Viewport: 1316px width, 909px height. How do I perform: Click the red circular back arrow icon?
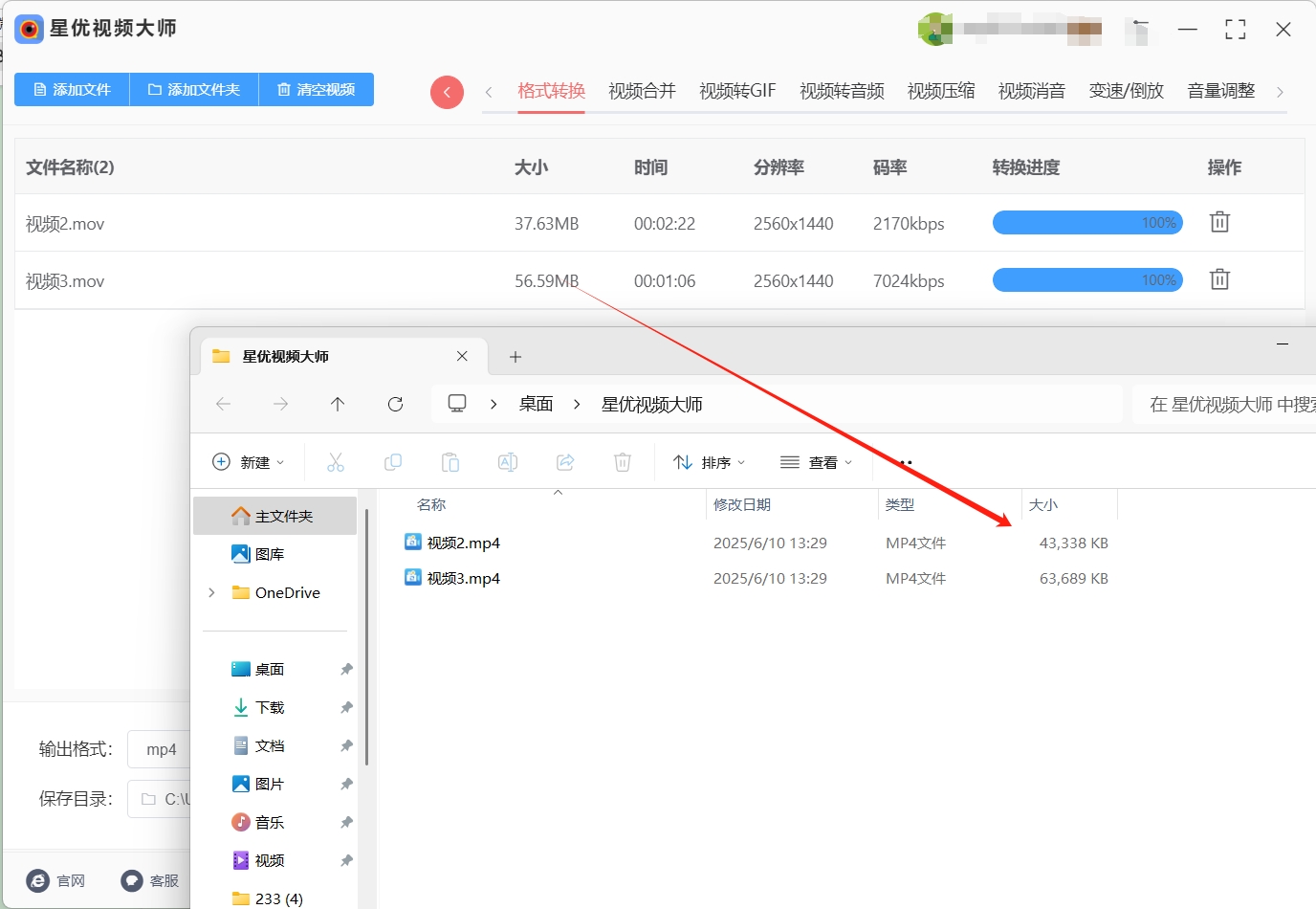tap(447, 92)
